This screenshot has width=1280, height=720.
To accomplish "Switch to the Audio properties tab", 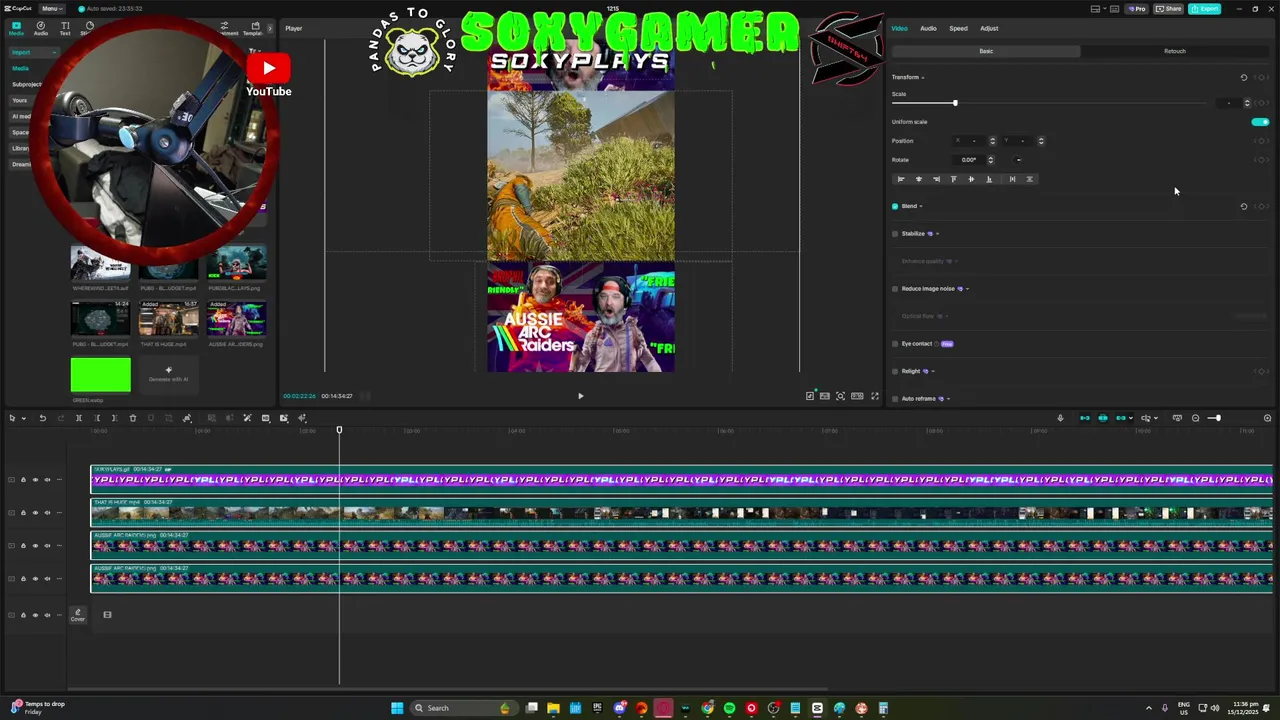I will [928, 28].
